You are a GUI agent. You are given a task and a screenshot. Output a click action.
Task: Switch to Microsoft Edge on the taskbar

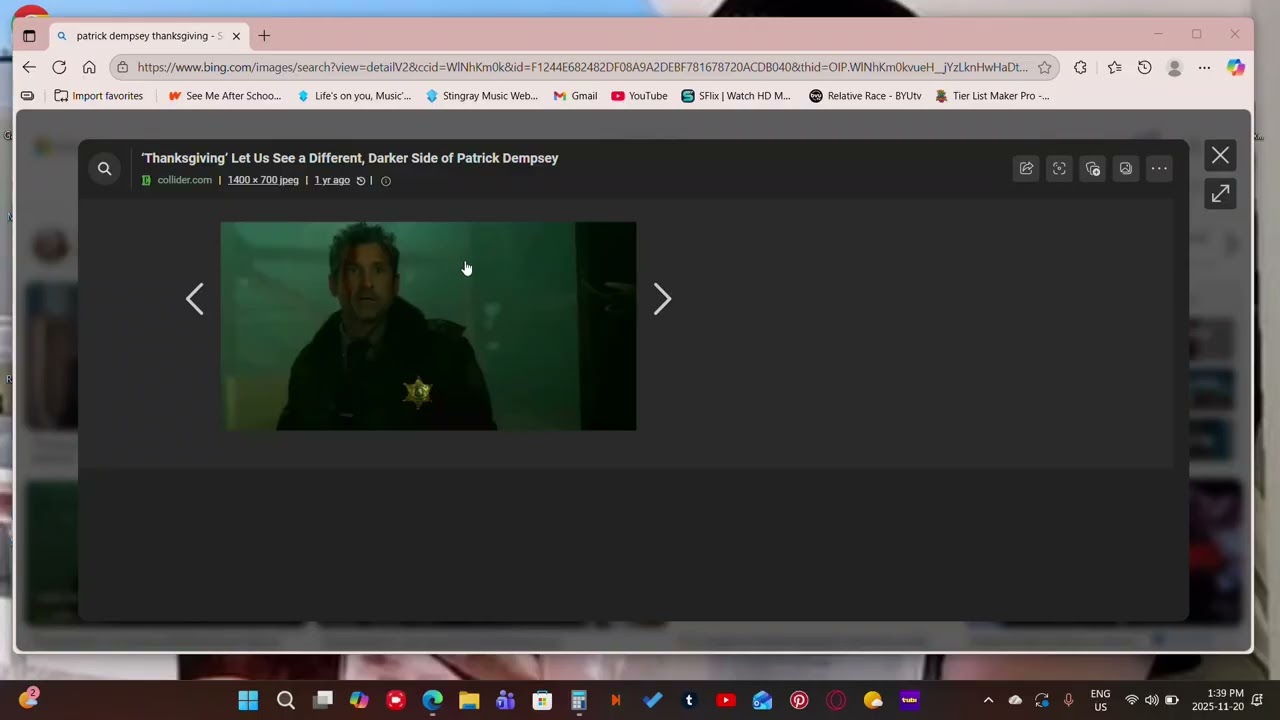pyautogui.click(x=432, y=700)
